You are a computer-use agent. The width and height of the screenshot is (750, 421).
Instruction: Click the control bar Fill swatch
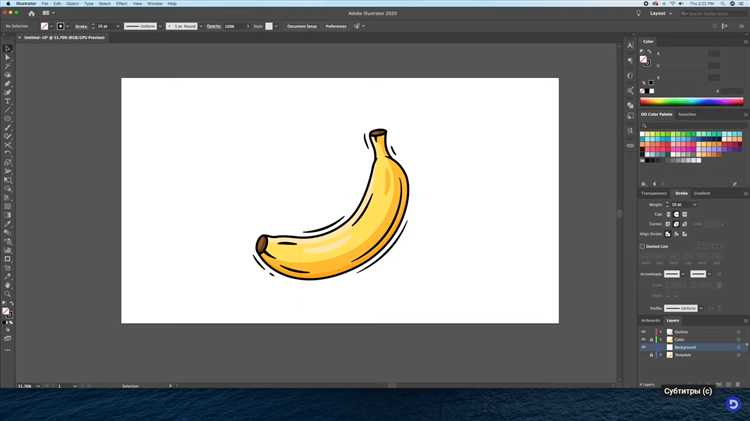click(44, 26)
